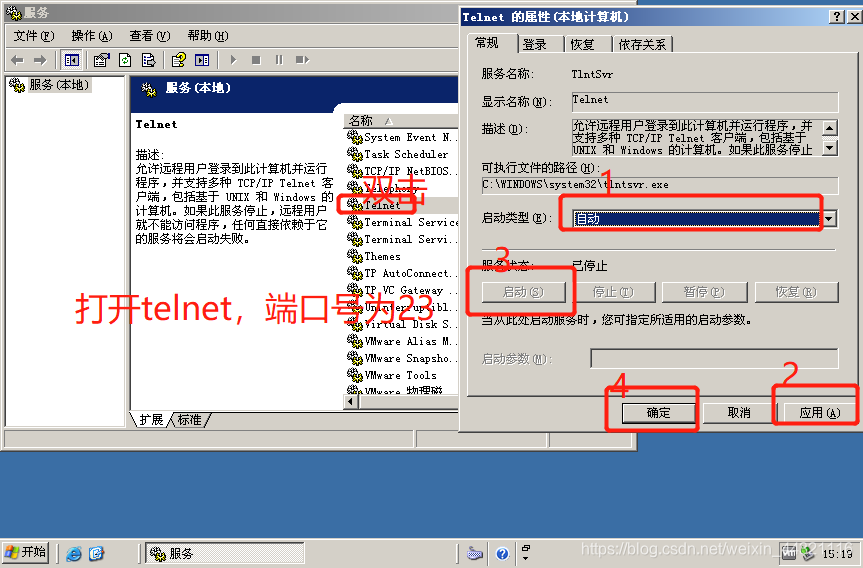This screenshot has width=863, height=568.
Task: Click the 确定 button
Action: click(658, 413)
